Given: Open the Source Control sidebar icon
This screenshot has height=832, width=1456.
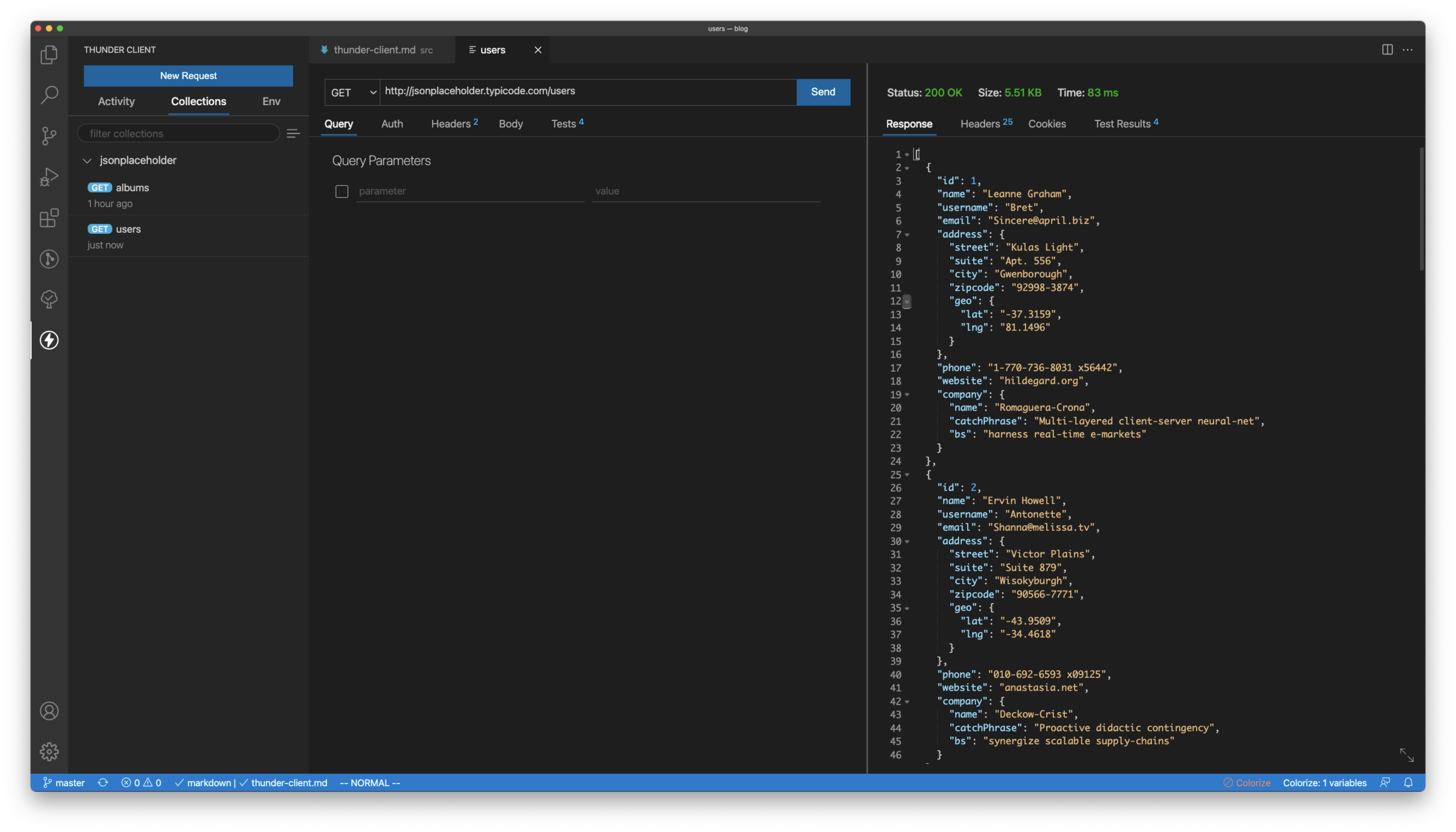Looking at the screenshot, I should [x=49, y=135].
